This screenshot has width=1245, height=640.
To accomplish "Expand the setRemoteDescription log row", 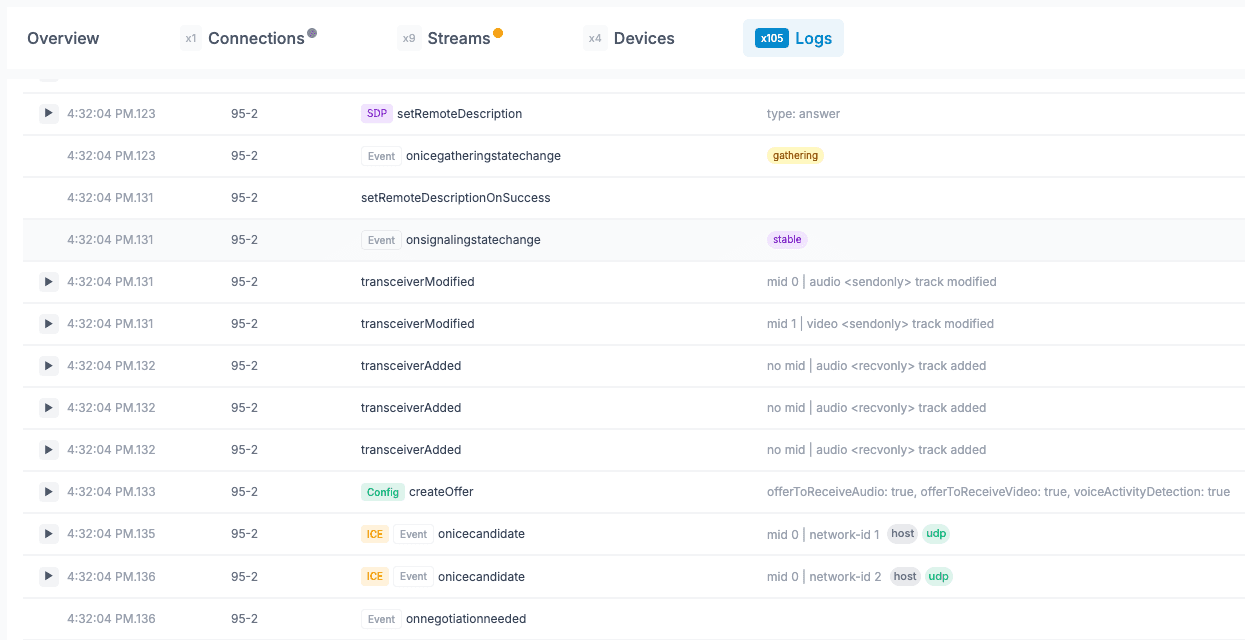I will (x=49, y=114).
